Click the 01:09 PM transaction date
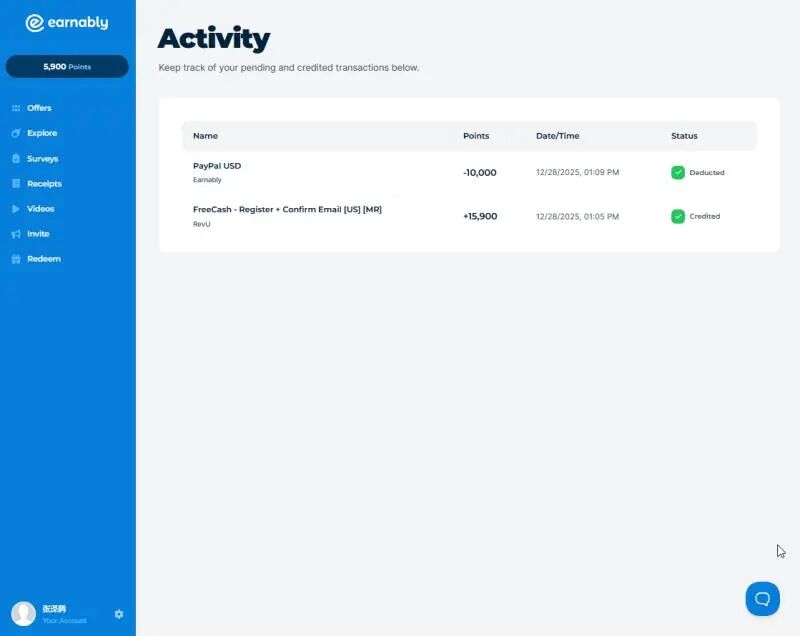The image size is (800, 636). point(577,172)
